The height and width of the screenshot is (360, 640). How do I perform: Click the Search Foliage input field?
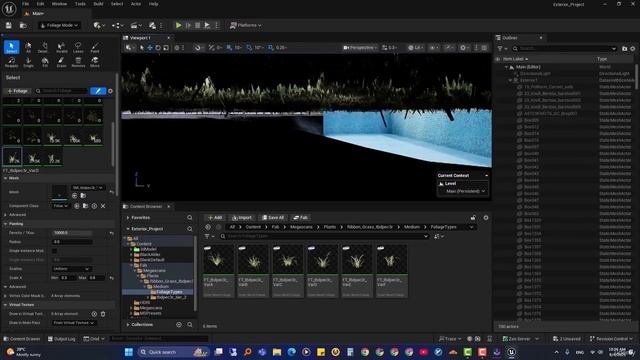pyautogui.click(x=61, y=91)
